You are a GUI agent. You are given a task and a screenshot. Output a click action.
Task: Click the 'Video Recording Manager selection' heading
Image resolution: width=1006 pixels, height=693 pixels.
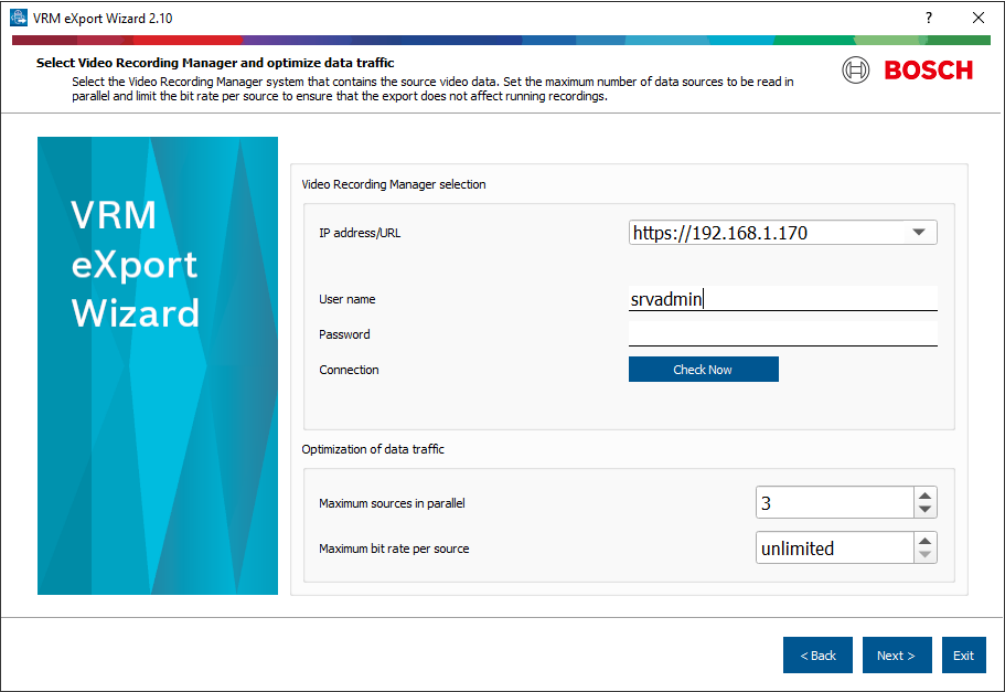tap(393, 184)
